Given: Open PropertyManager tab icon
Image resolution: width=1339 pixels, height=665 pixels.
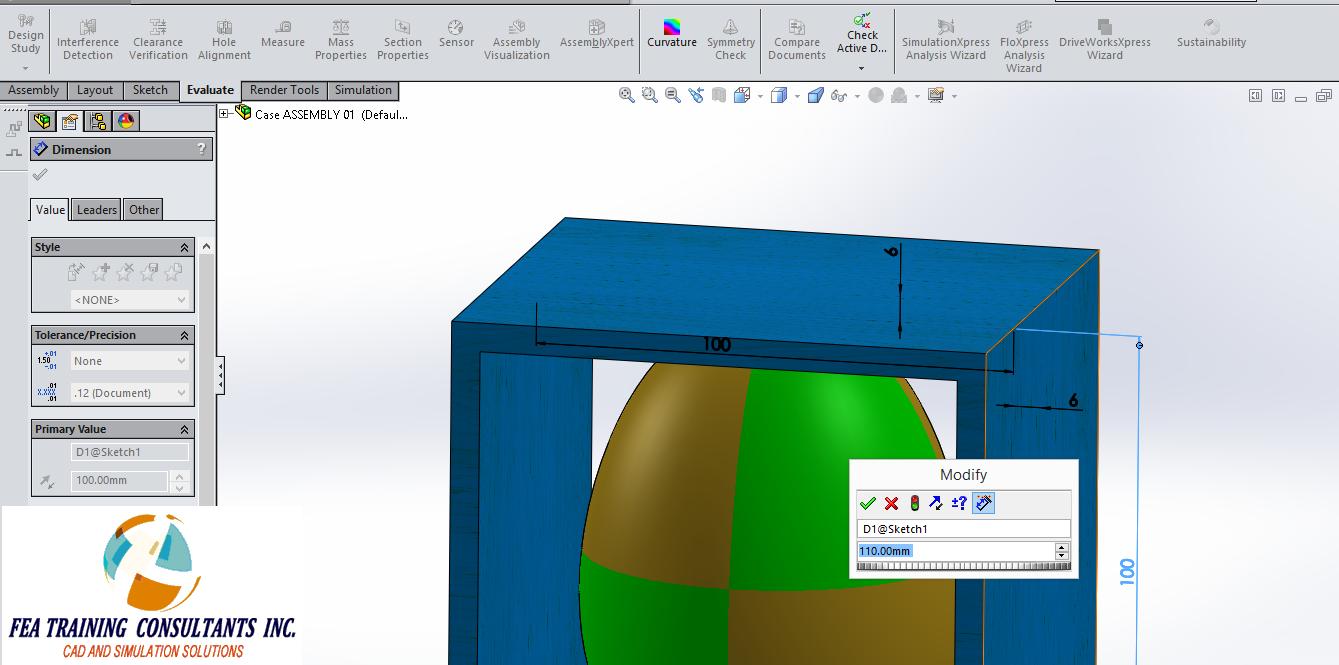Looking at the screenshot, I should pos(69,121).
